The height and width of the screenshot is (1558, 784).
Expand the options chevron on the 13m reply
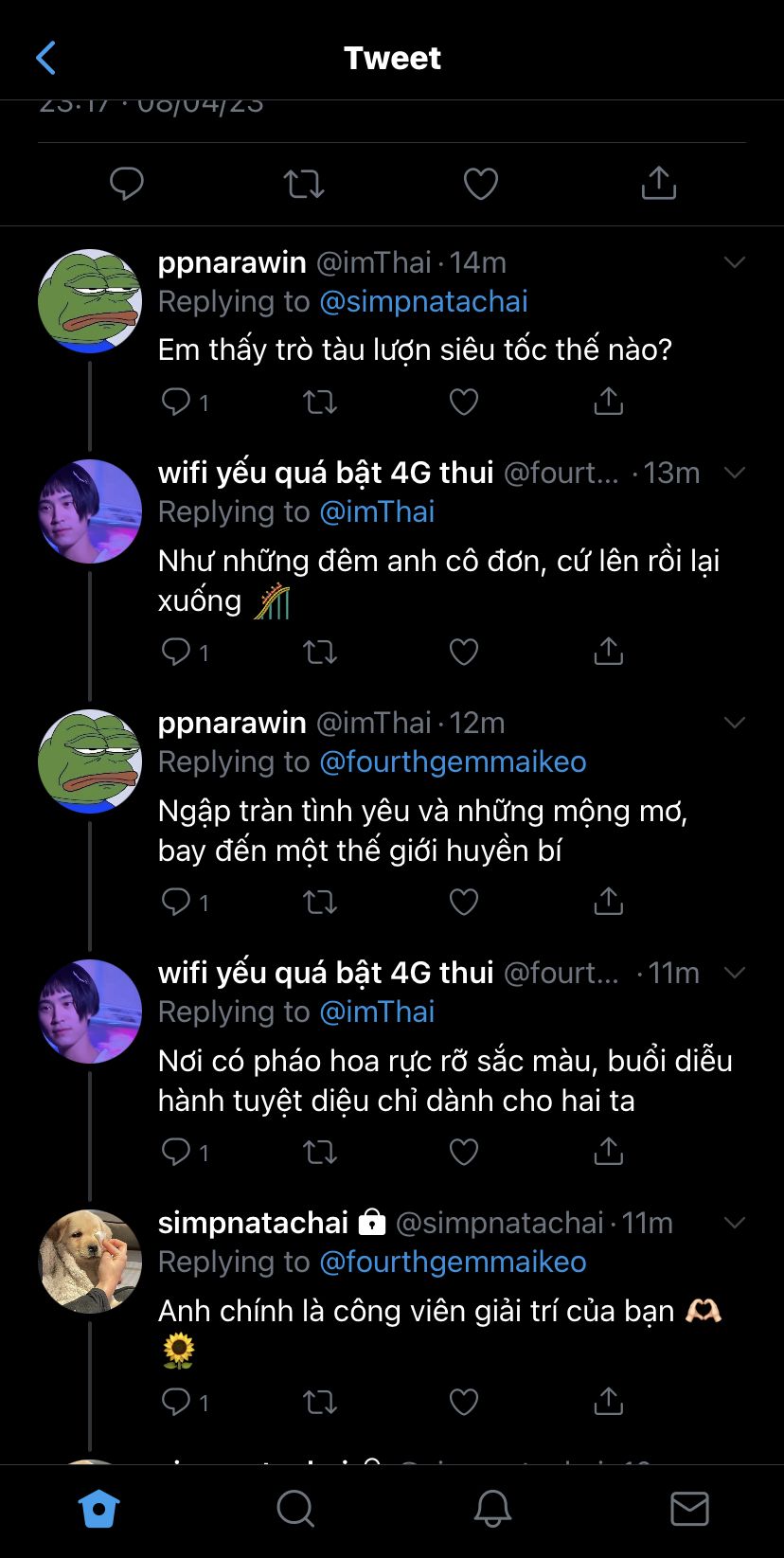coord(735,473)
